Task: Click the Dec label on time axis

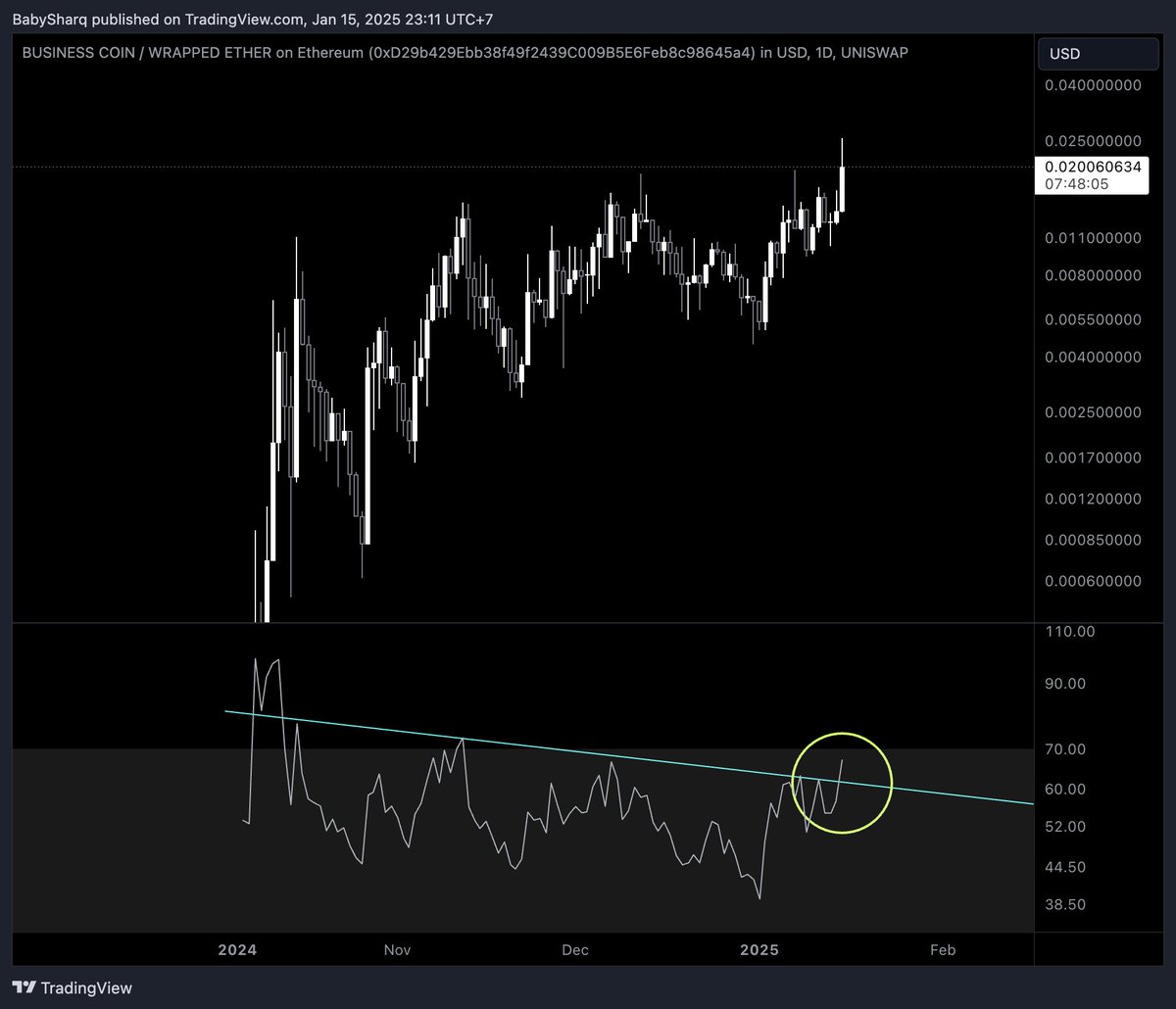Action: coord(574,949)
